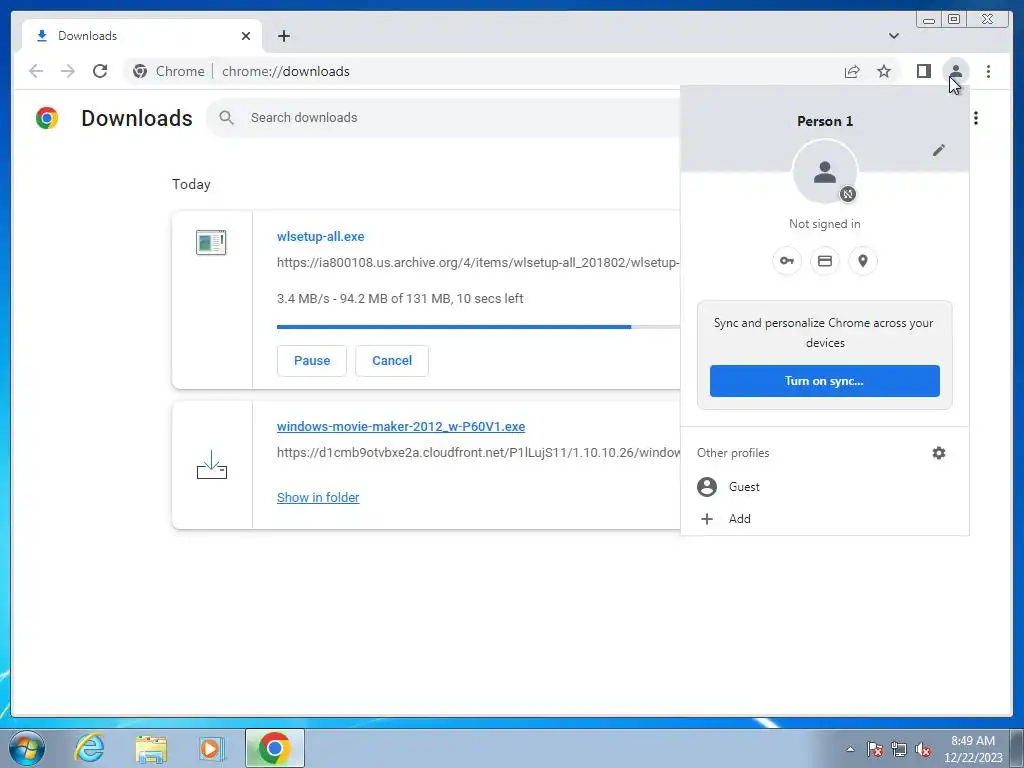Open payment methods card icon

(x=825, y=261)
